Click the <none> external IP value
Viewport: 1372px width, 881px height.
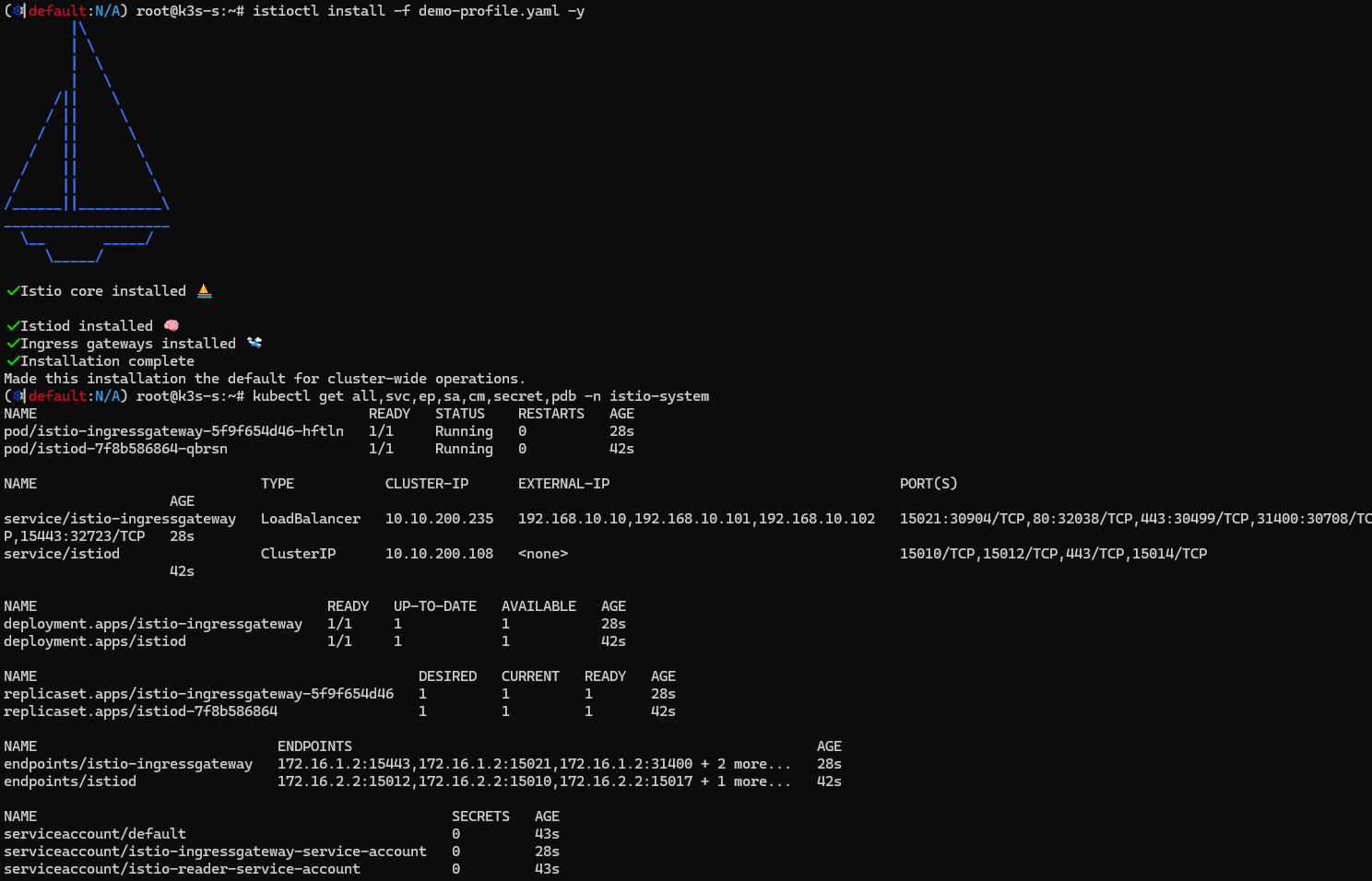point(543,554)
